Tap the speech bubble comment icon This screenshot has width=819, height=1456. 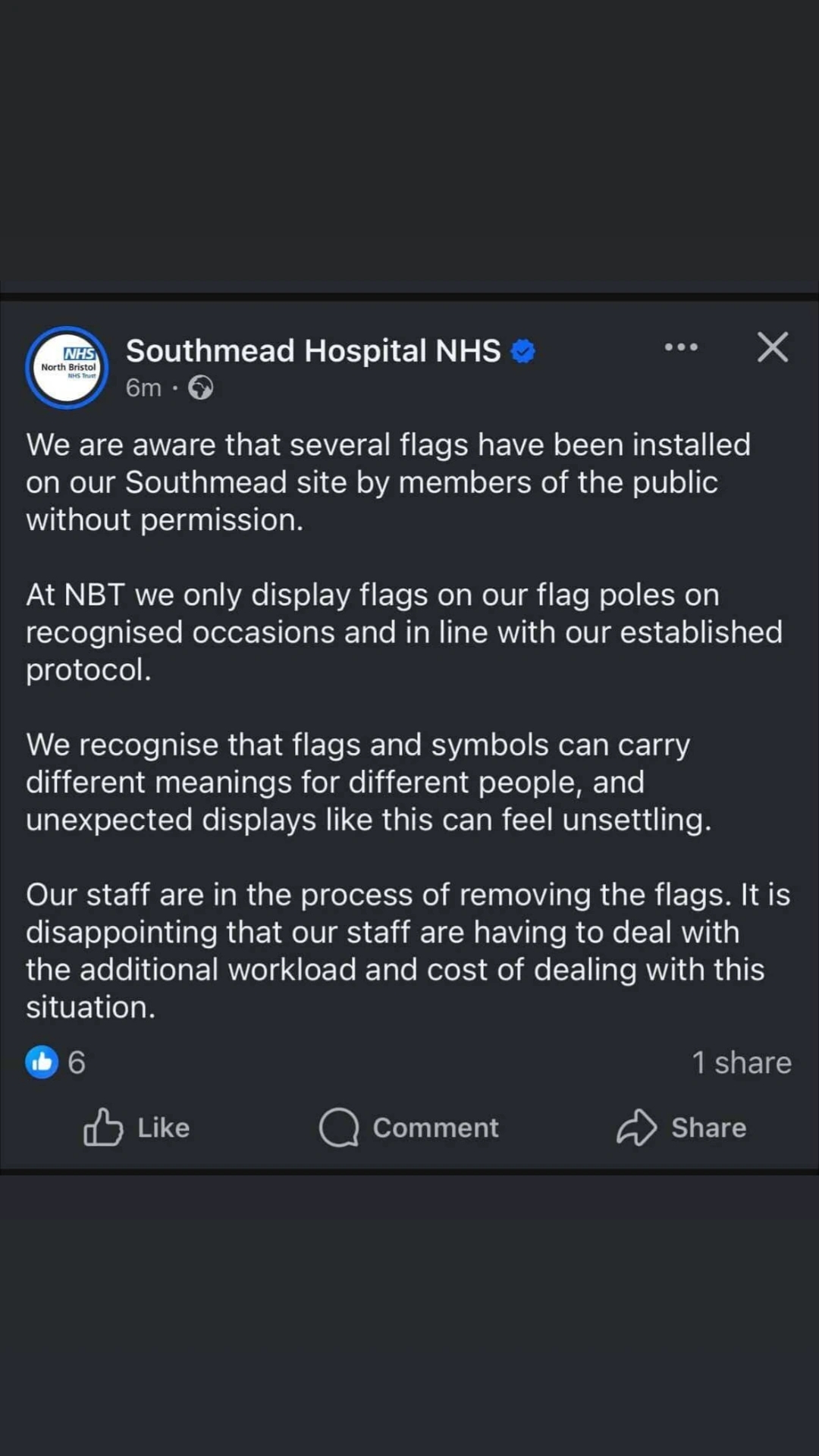(x=338, y=1127)
